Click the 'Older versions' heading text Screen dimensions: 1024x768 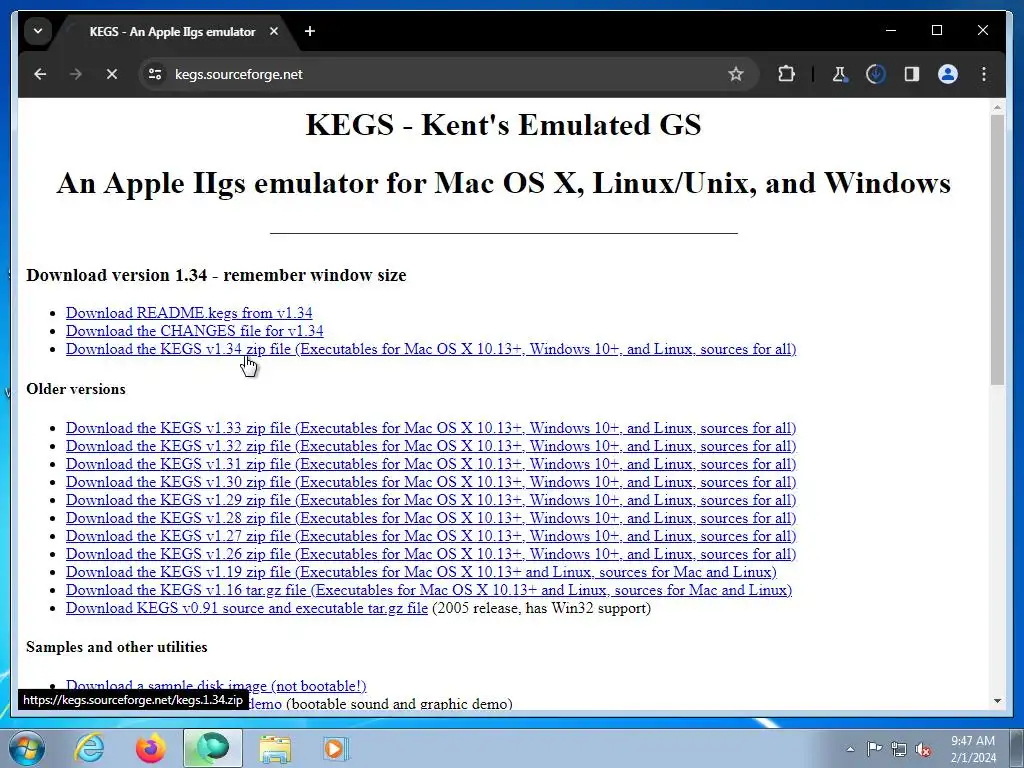point(76,389)
